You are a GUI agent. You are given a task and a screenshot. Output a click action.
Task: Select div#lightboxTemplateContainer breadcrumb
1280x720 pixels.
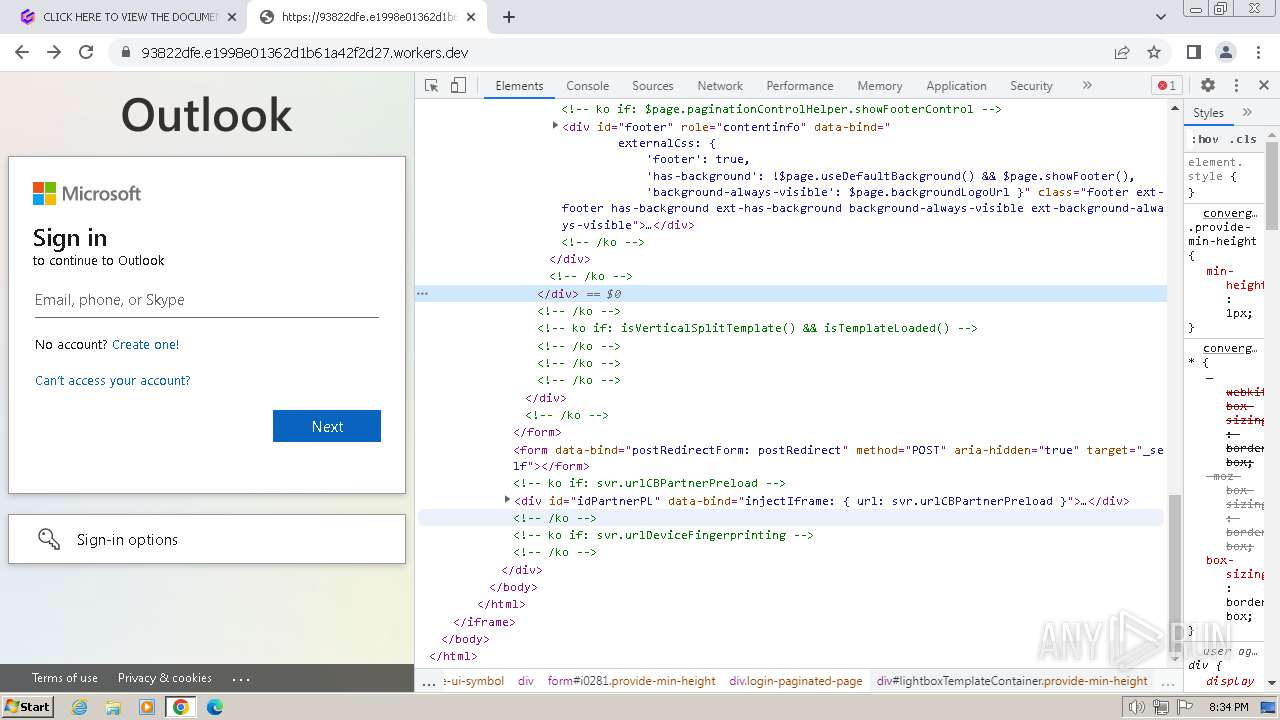point(1012,681)
